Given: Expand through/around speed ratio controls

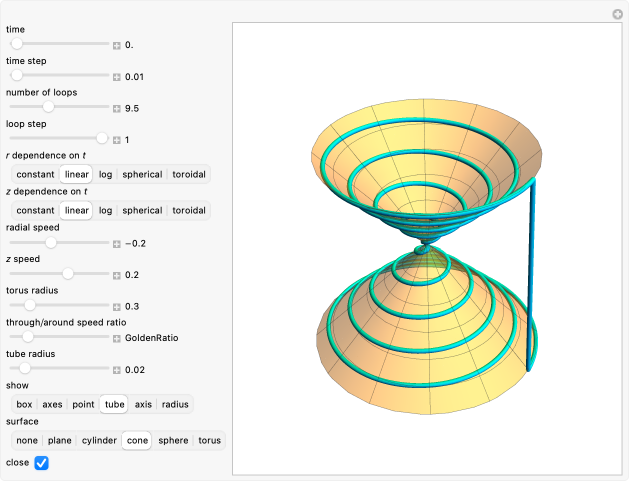Looking at the screenshot, I should (117, 338).
